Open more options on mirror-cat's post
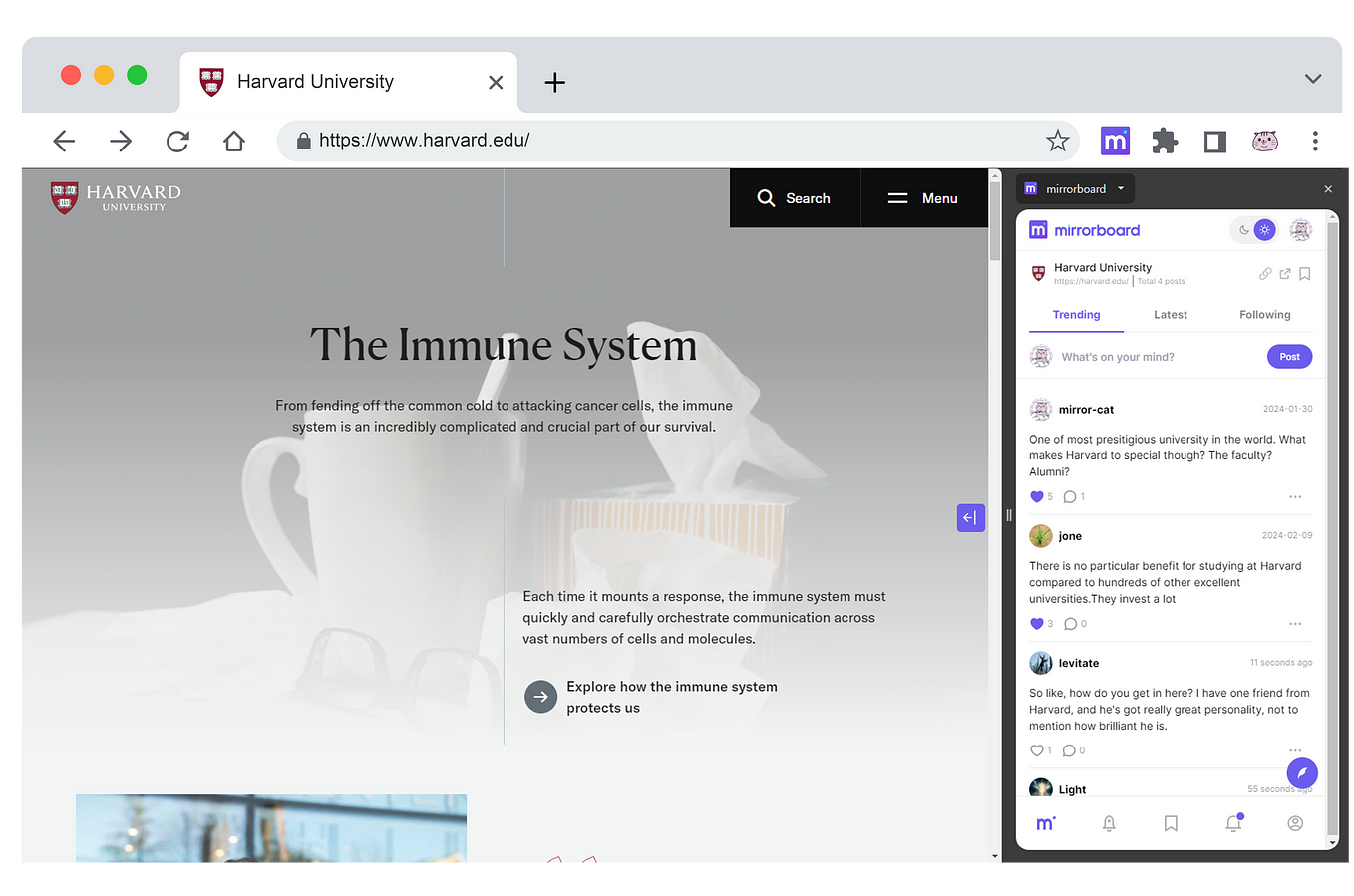This screenshot has height=896, width=1354. click(1295, 497)
